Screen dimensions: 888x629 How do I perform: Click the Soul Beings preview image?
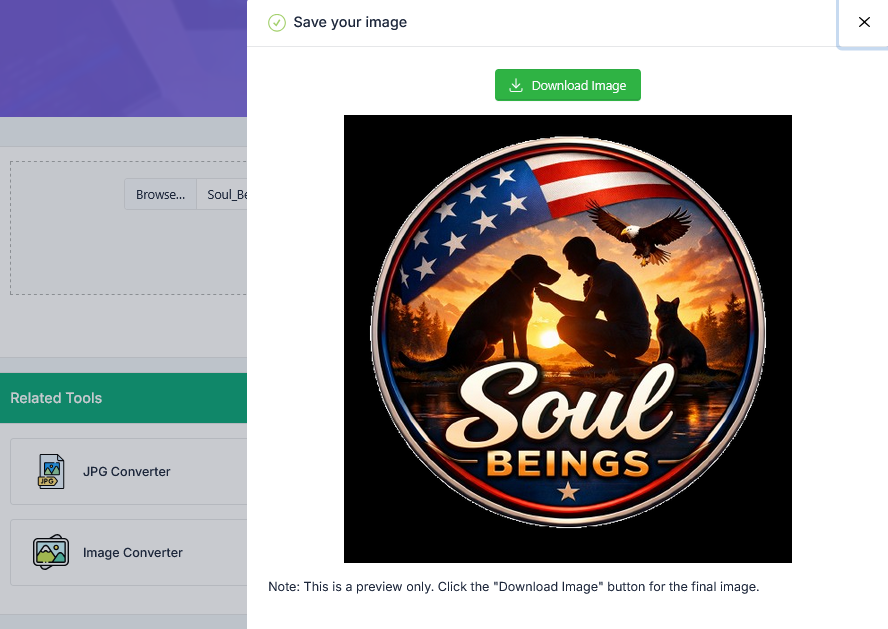pyautogui.click(x=567, y=339)
